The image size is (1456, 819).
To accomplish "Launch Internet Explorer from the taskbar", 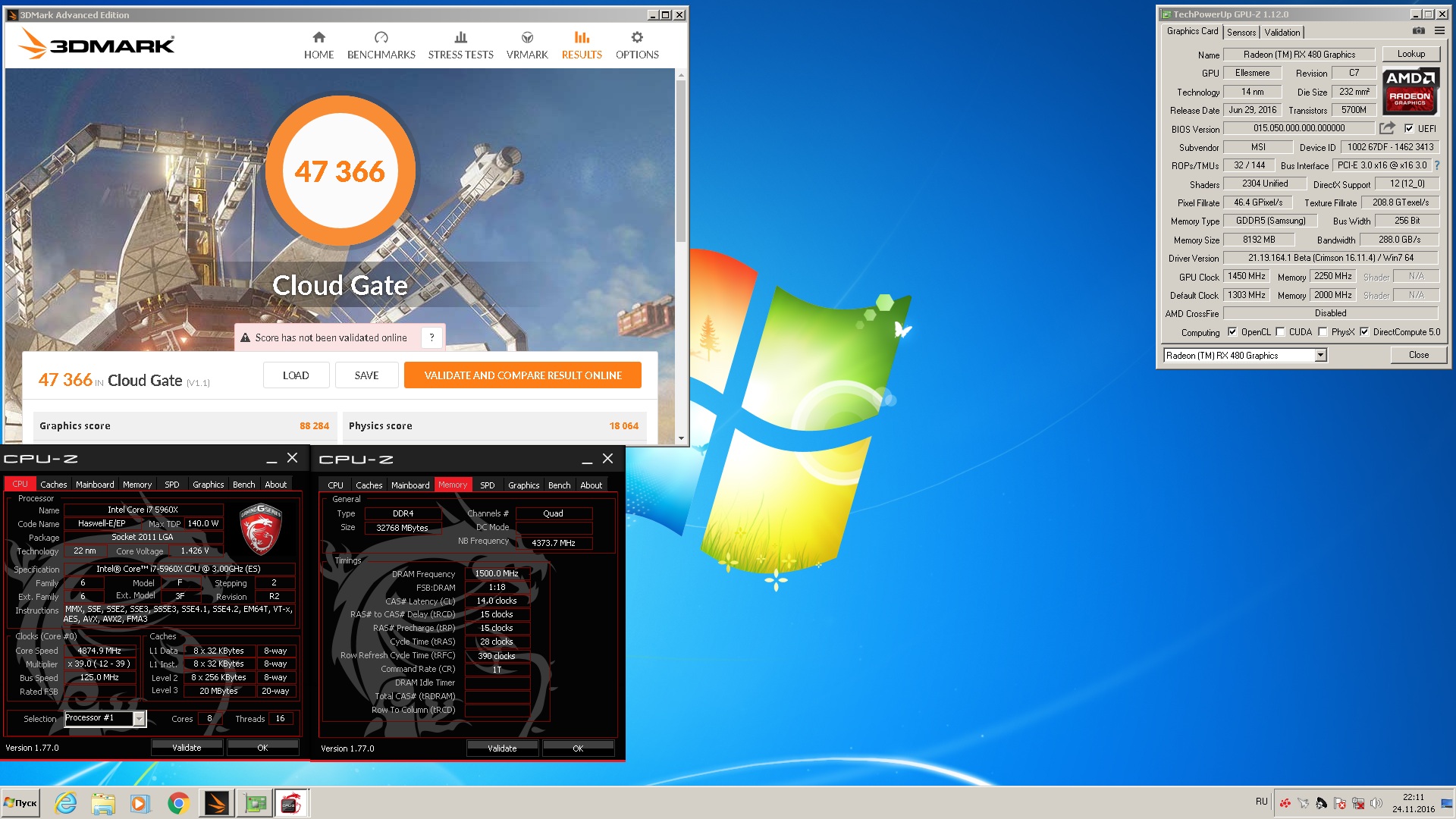I will point(66,803).
